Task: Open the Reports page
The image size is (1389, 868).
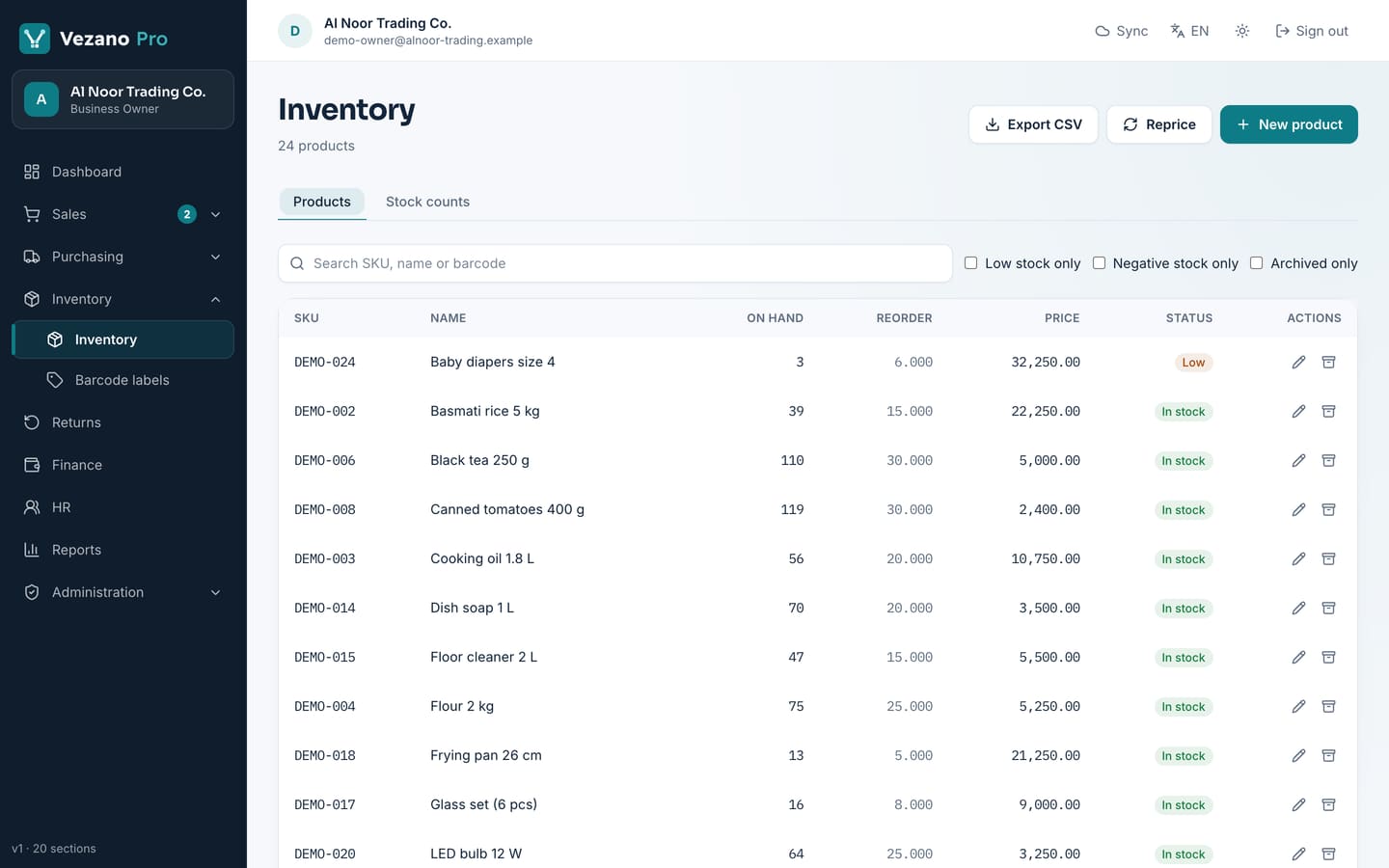Action: click(x=123, y=550)
